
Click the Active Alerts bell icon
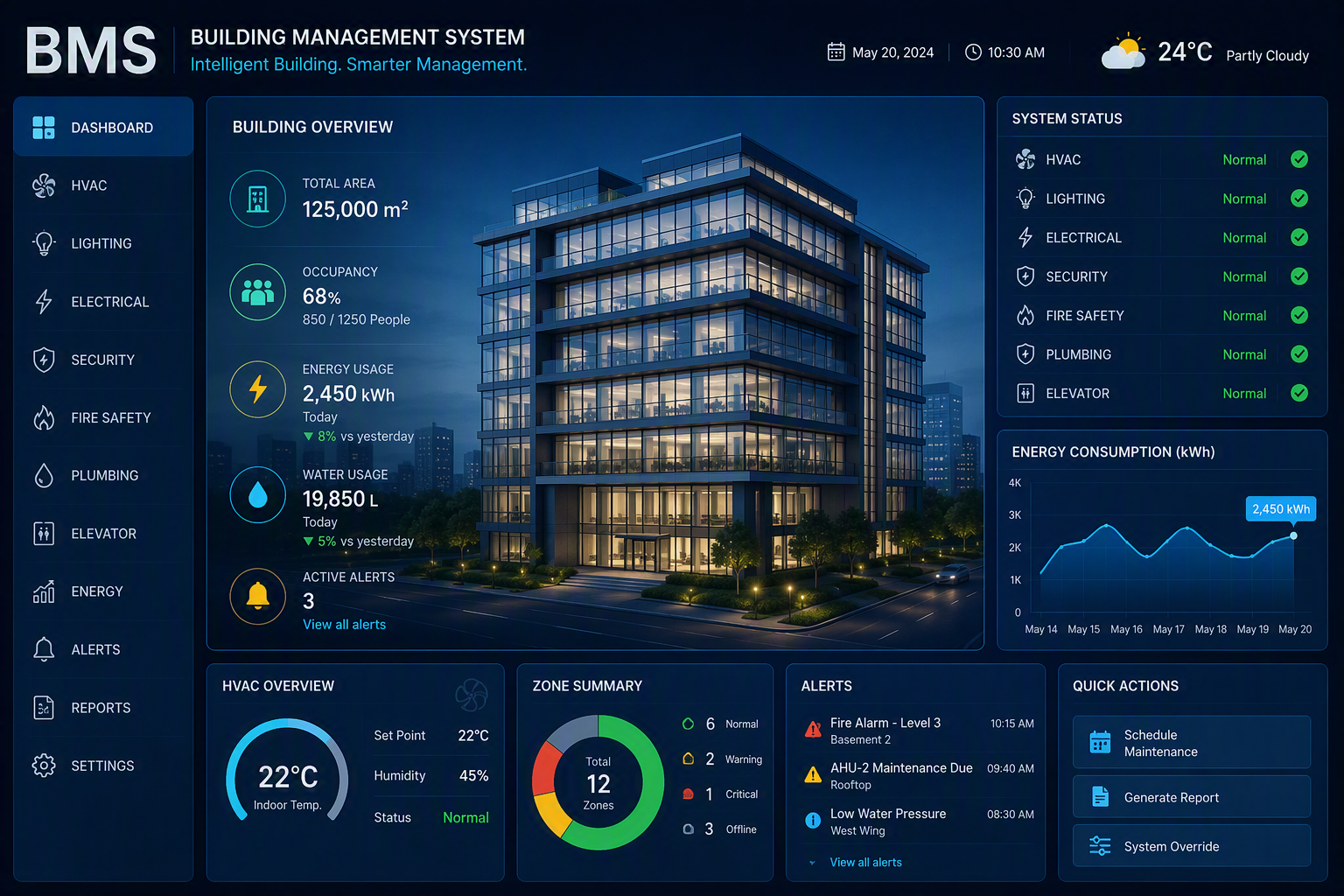(x=257, y=596)
